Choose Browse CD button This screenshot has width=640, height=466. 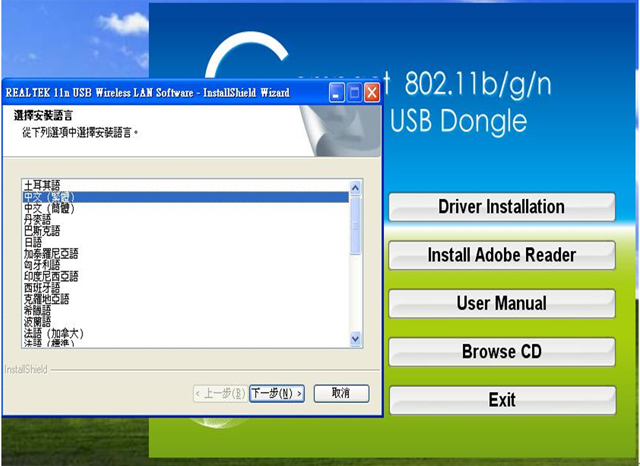click(502, 351)
